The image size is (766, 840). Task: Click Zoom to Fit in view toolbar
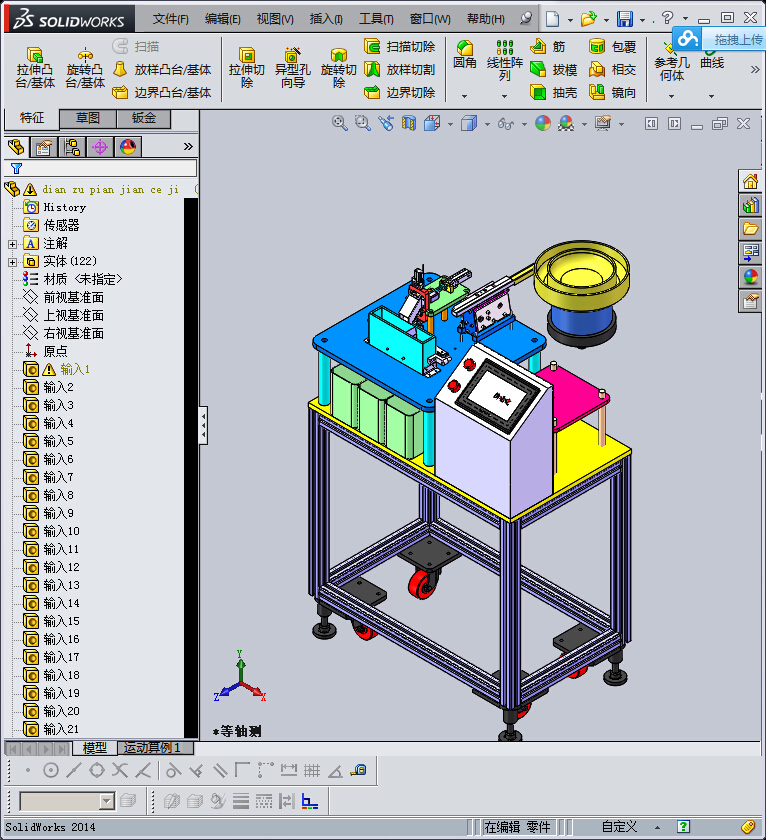point(339,123)
